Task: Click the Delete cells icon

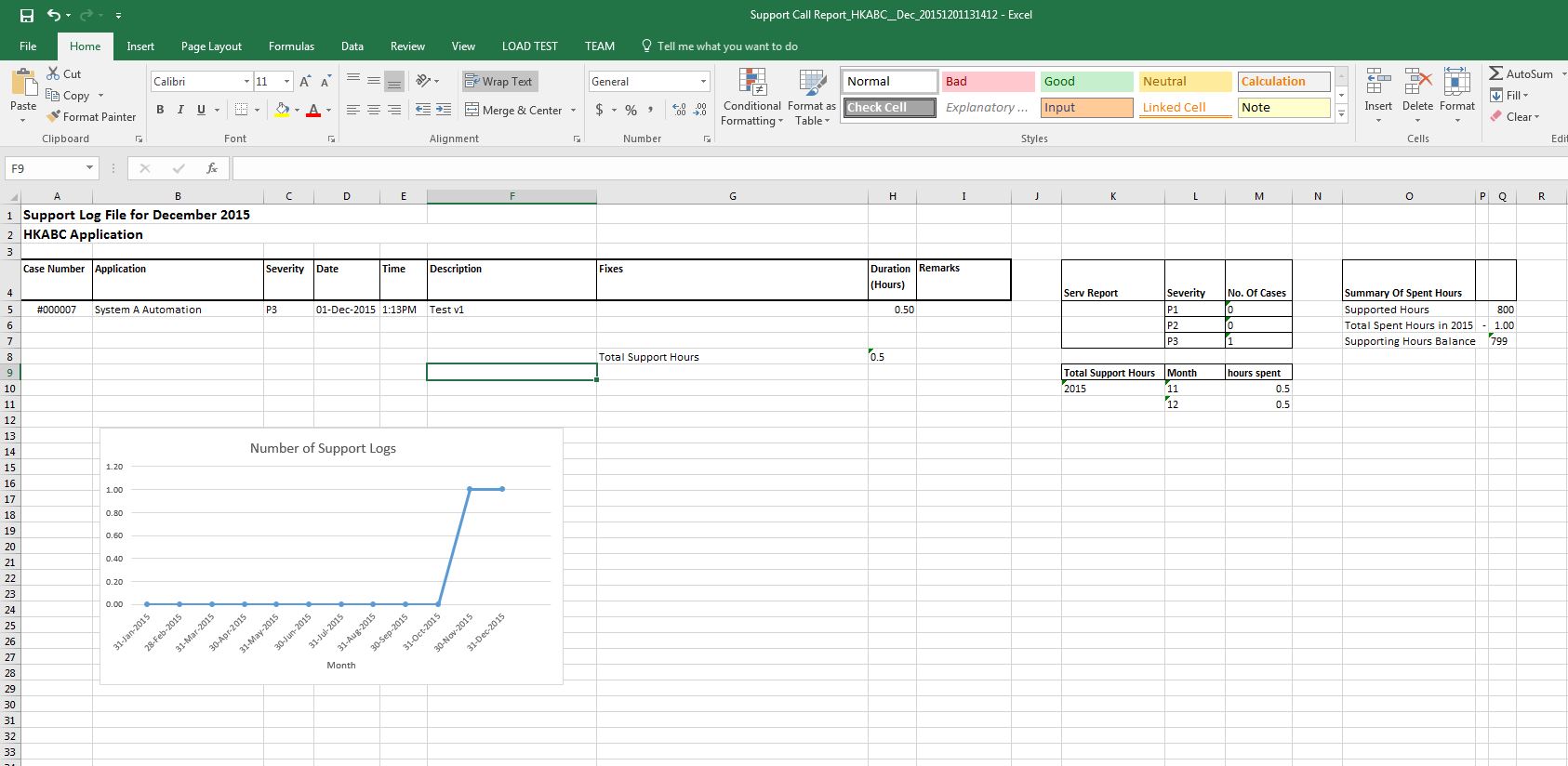Action: pos(1417,92)
